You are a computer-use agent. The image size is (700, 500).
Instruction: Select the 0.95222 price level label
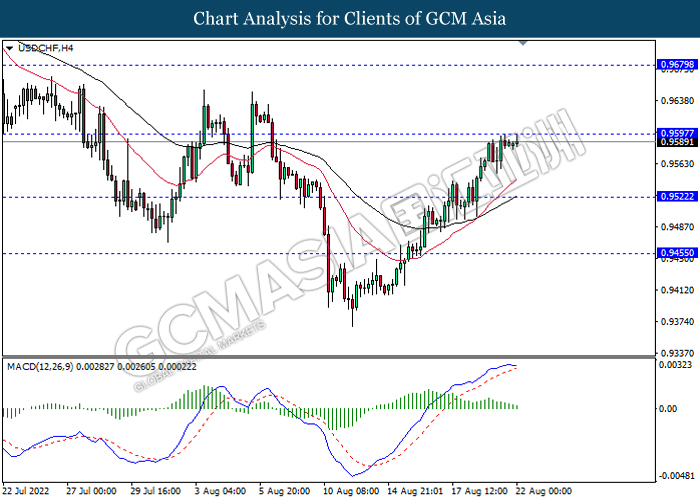[x=677, y=197]
